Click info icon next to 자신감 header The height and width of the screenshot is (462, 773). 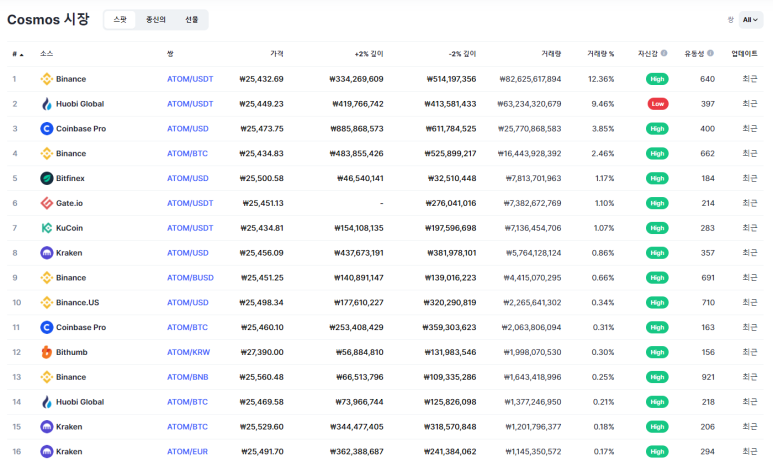click(x=664, y=53)
